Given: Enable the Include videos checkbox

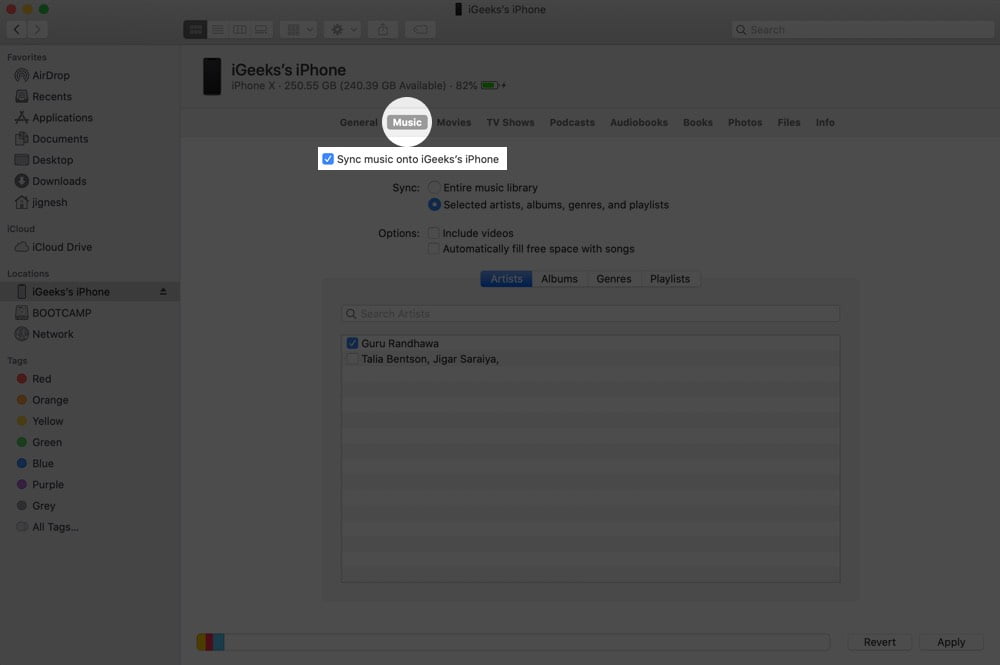Looking at the screenshot, I should [x=434, y=233].
